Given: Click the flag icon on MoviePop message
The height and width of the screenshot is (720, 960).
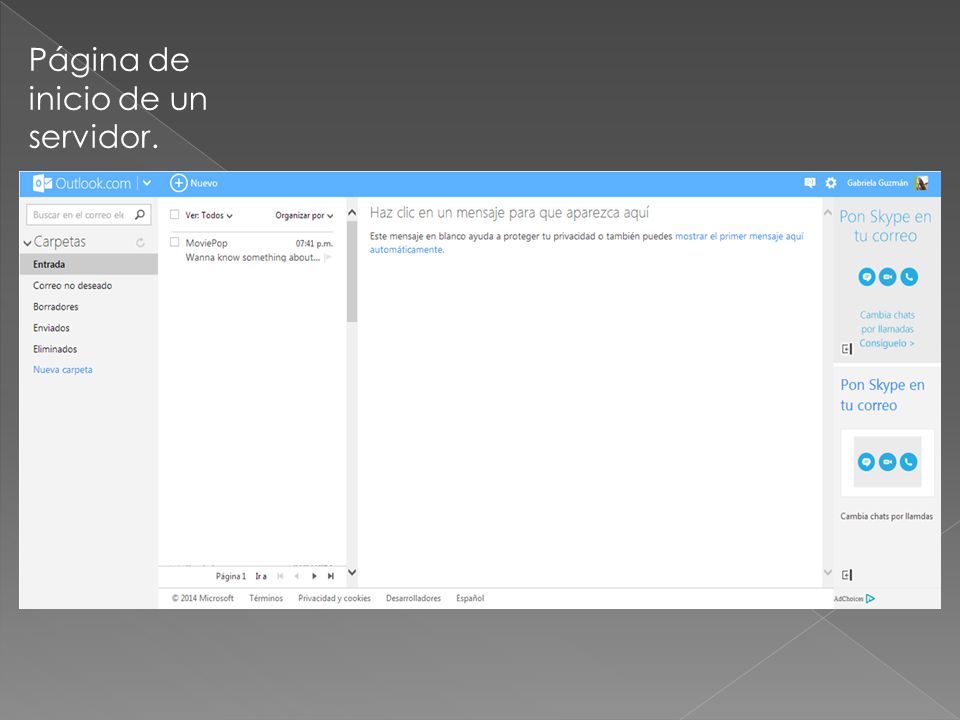Looking at the screenshot, I should 328,258.
